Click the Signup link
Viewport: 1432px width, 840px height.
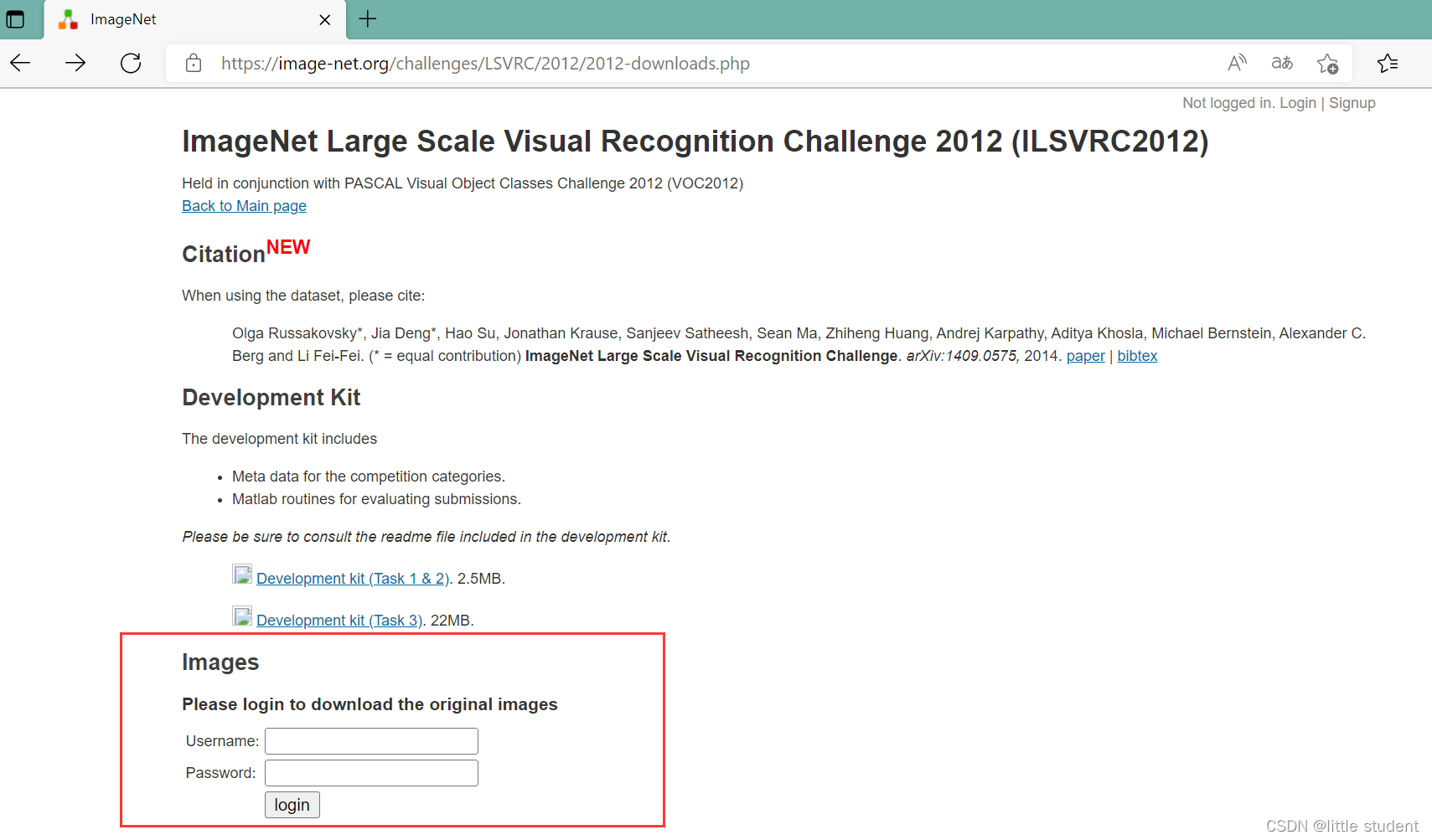coord(1352,103)
